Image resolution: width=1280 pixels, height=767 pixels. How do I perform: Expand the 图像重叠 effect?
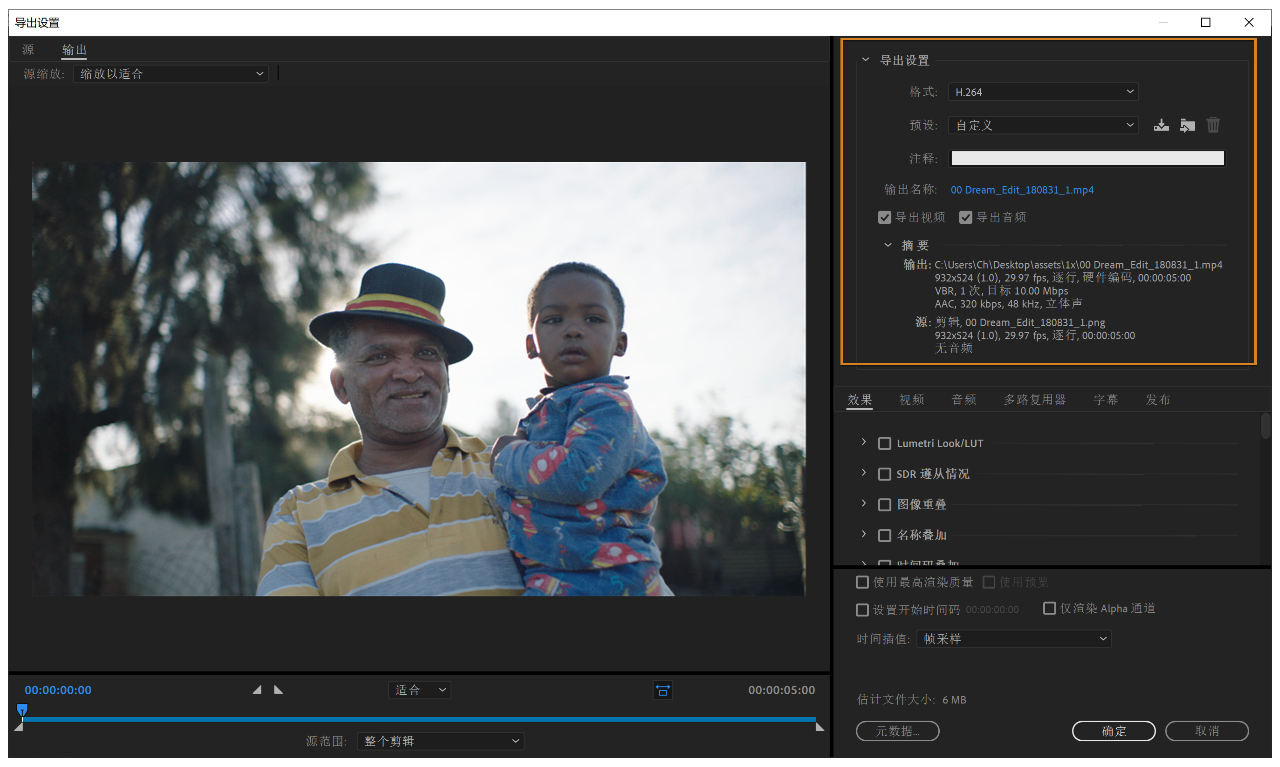pos(864,504)
